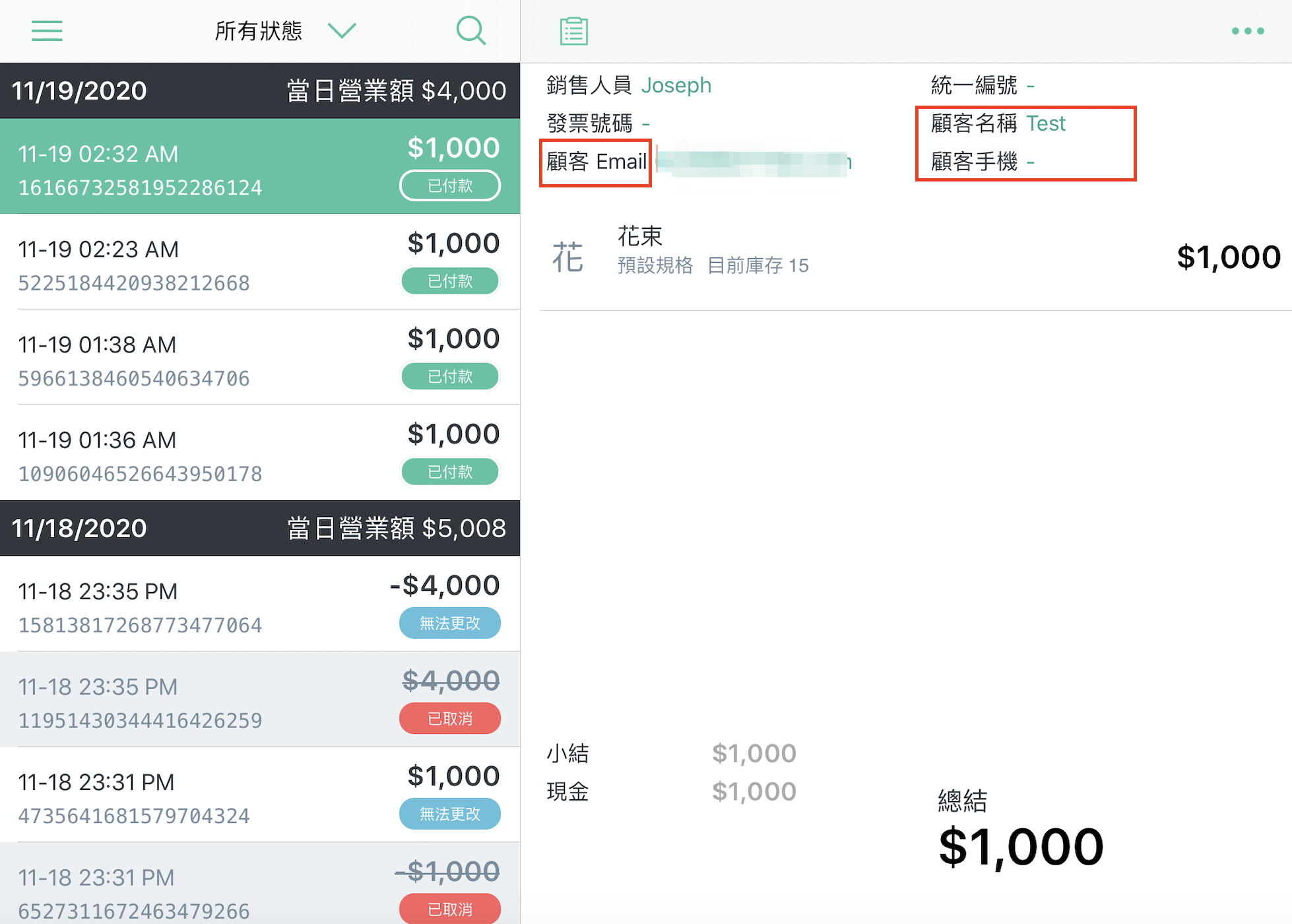
Task: Select order 1090604652664​3950178
Action: pyautogui.click(x=260, y=453)
